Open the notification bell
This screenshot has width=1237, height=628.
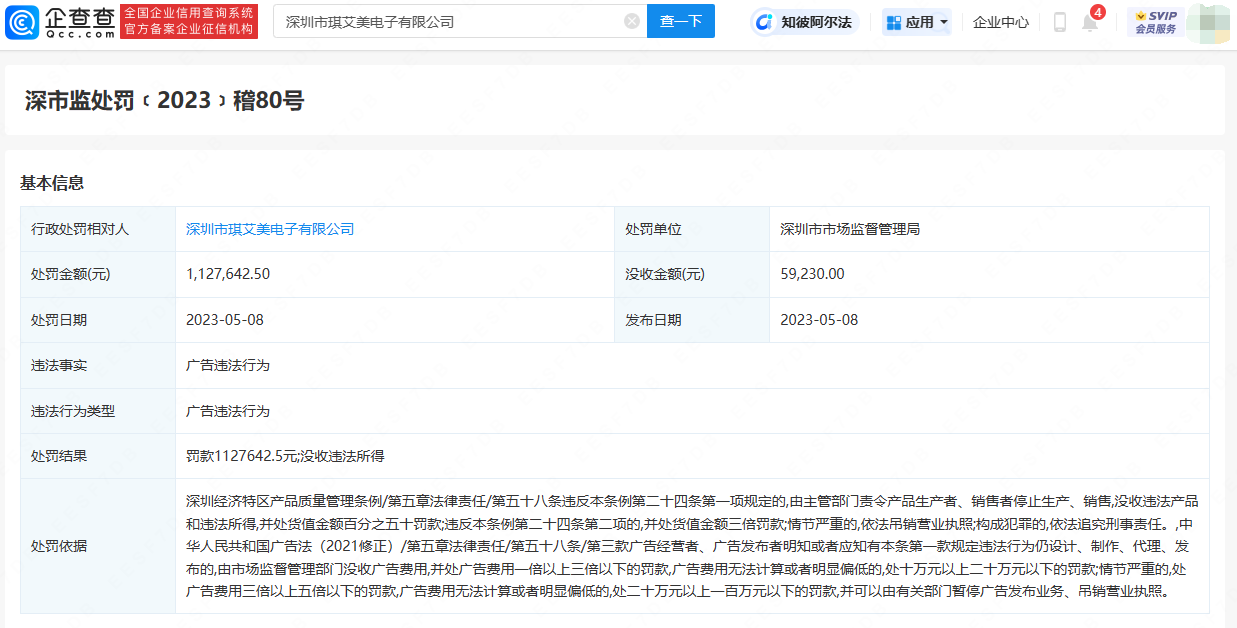click(1090, 22)
